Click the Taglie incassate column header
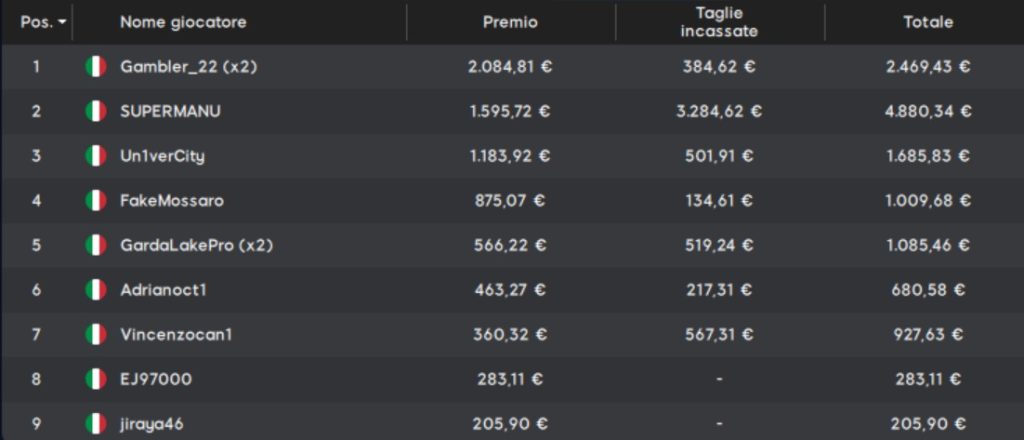1024x440 pixels. (719, 22)
